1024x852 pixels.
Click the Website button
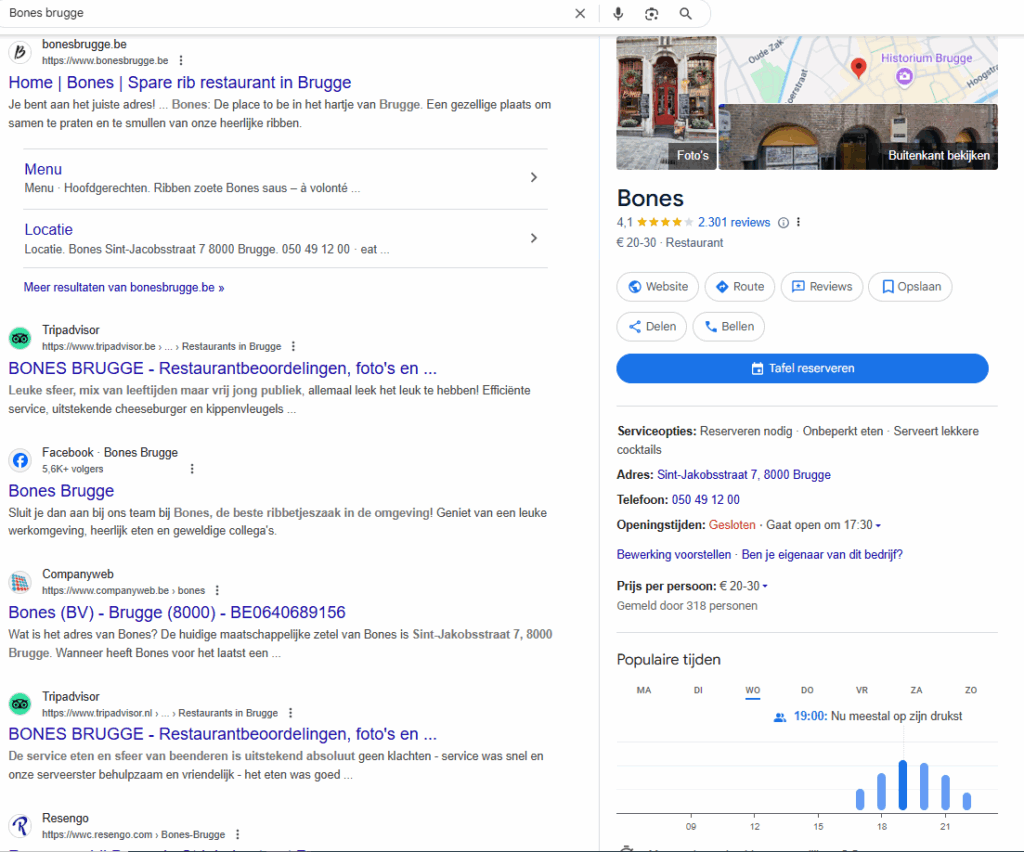[658, 287]
